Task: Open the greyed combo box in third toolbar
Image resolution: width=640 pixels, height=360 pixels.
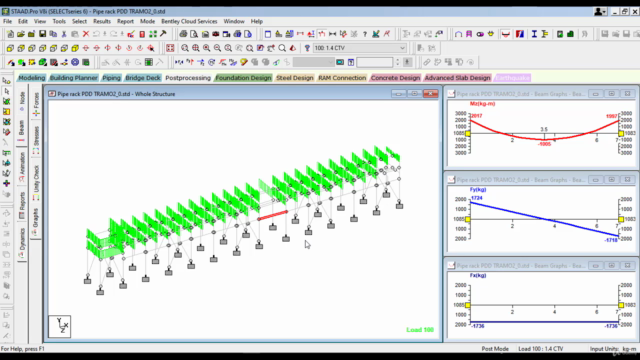Action: click(x=313, y=62)
